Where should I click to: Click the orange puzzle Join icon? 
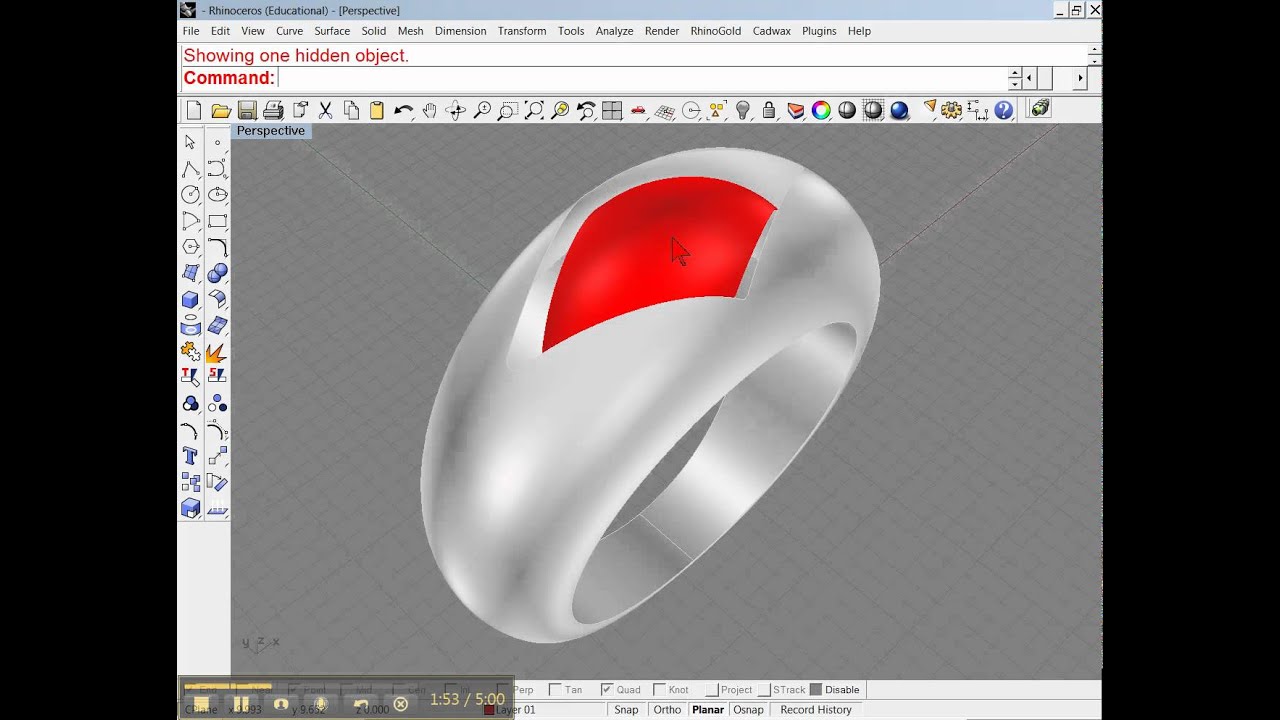click(x=190, y=351)
